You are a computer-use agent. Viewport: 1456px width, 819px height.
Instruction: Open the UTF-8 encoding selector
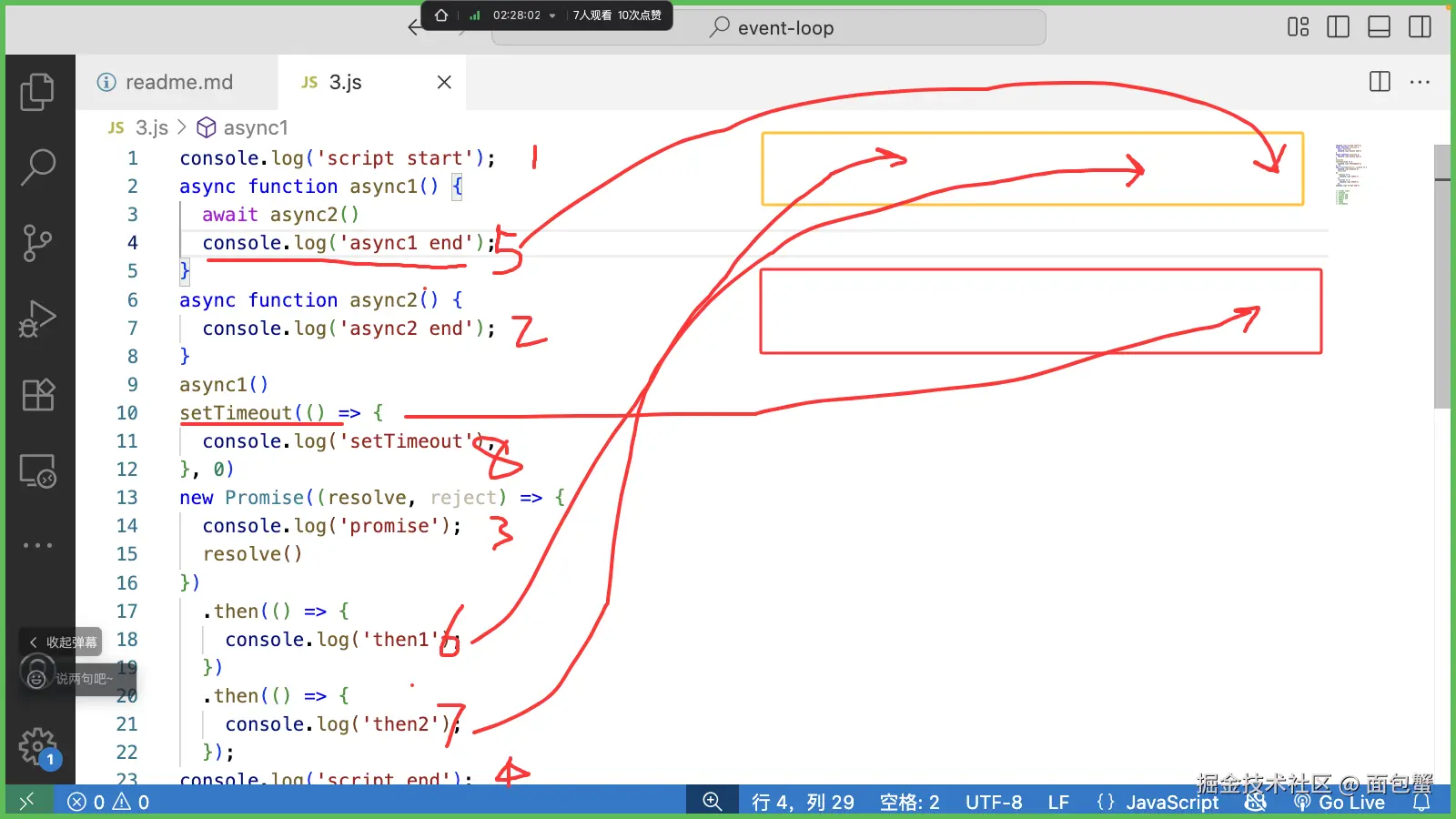(994, 802)
